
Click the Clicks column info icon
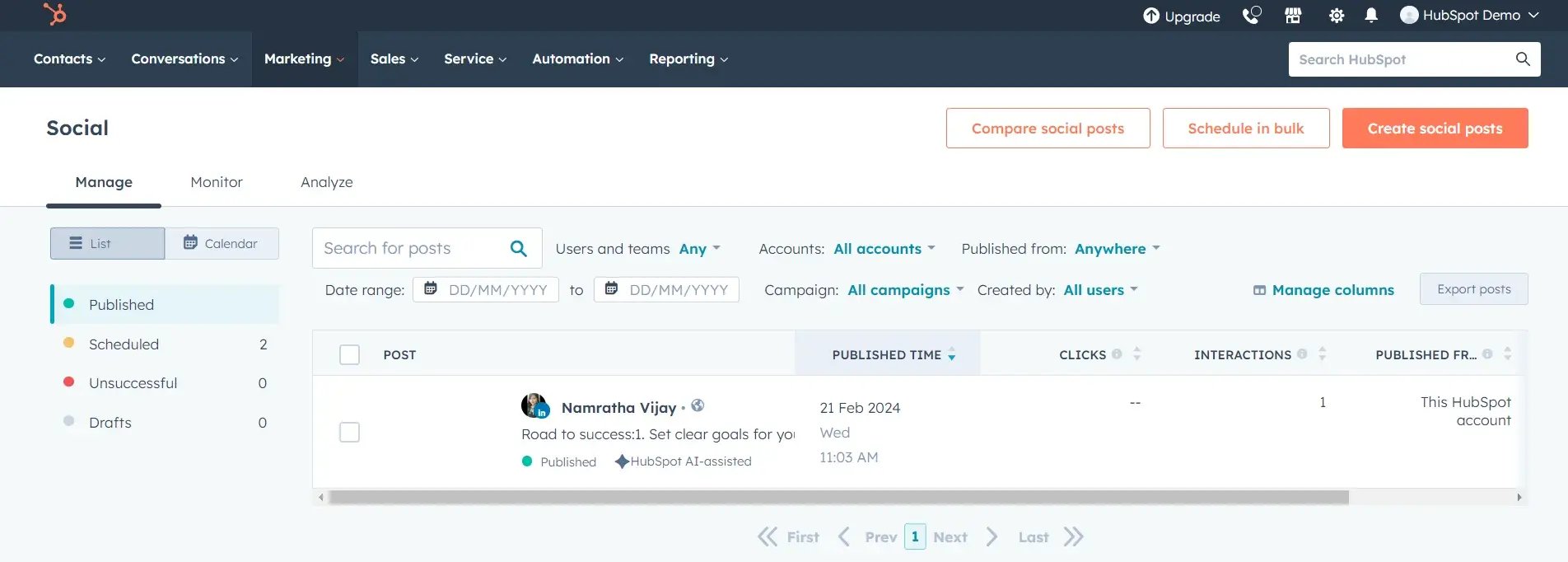click(1117, 354)
